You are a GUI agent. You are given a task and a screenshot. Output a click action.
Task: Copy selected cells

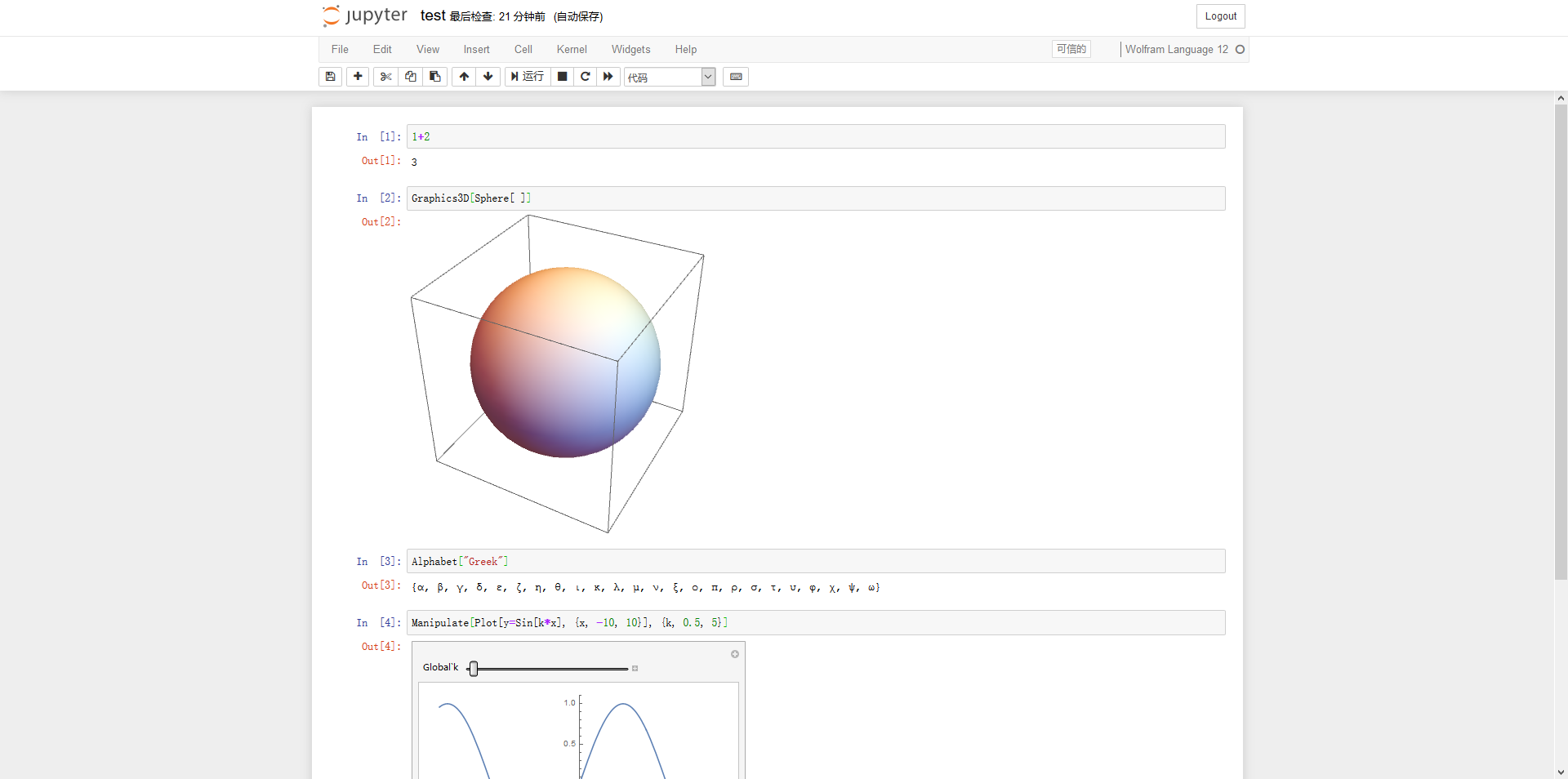point(410,77)
